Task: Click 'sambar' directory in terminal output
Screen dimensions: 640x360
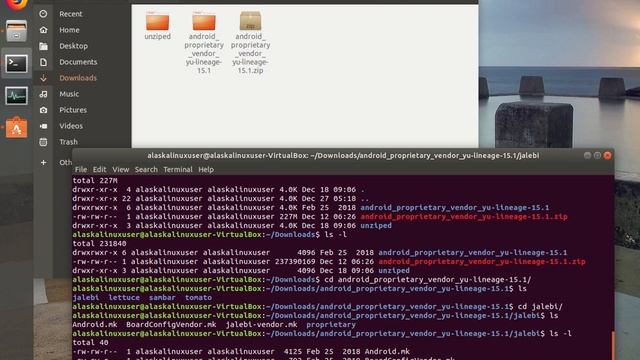Action: tap(162, 298)
